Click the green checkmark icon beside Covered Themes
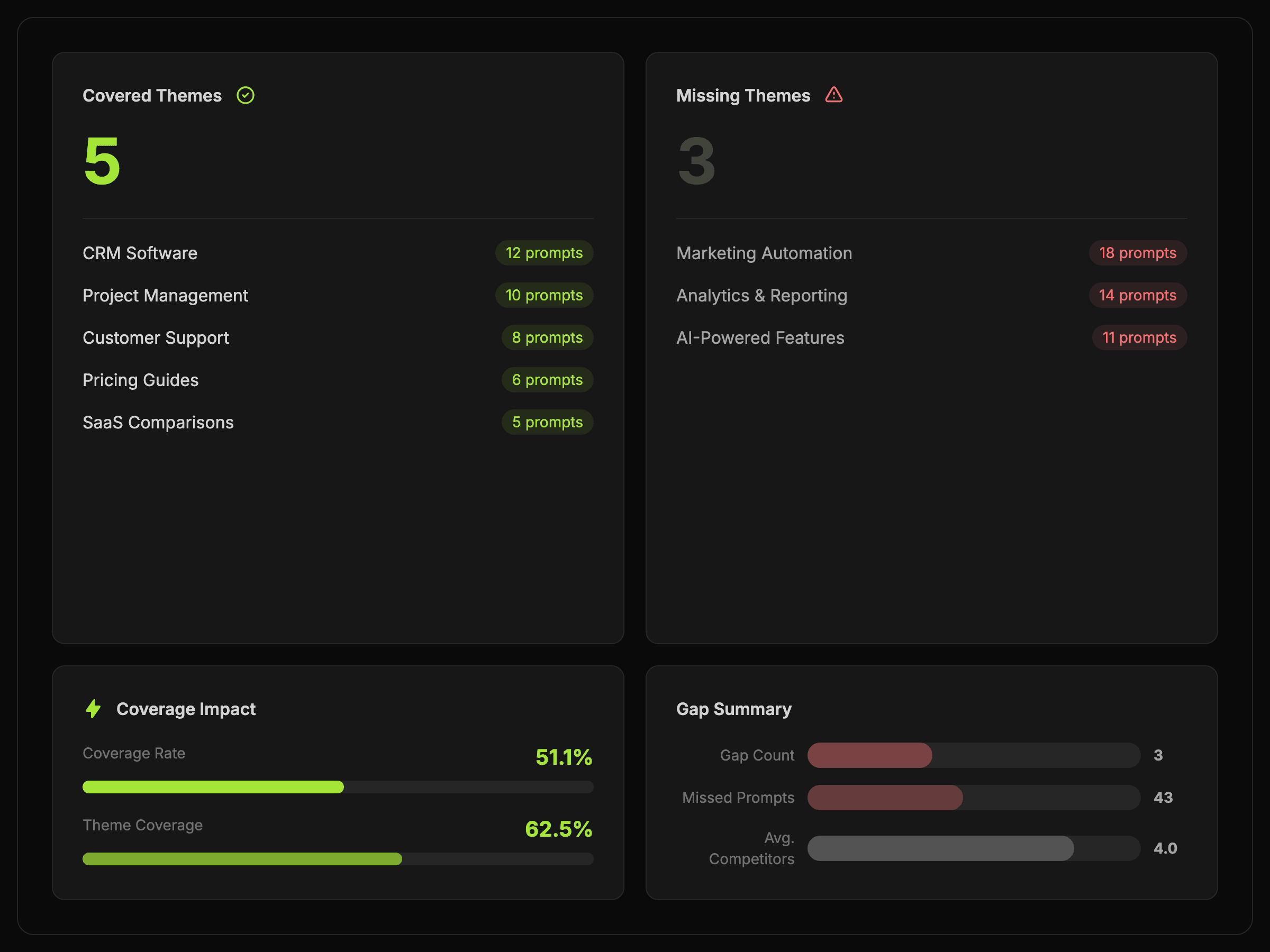 (x=245, y=95)
